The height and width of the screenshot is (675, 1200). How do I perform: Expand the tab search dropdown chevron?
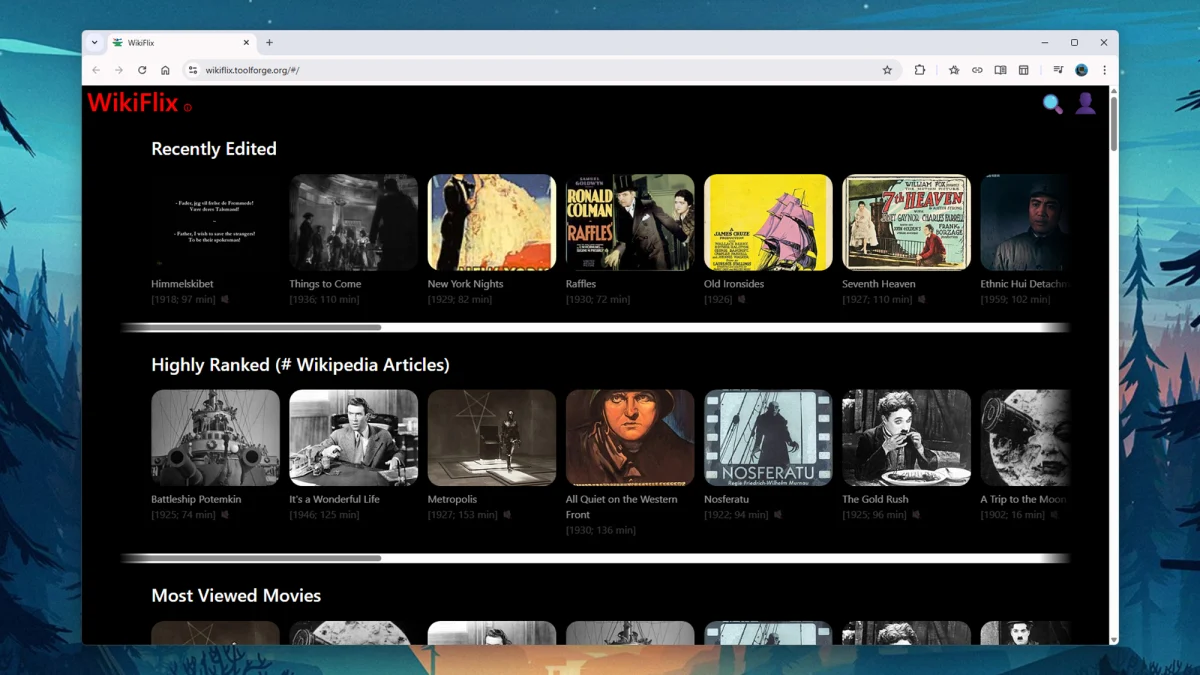click(x=95, y=43)
